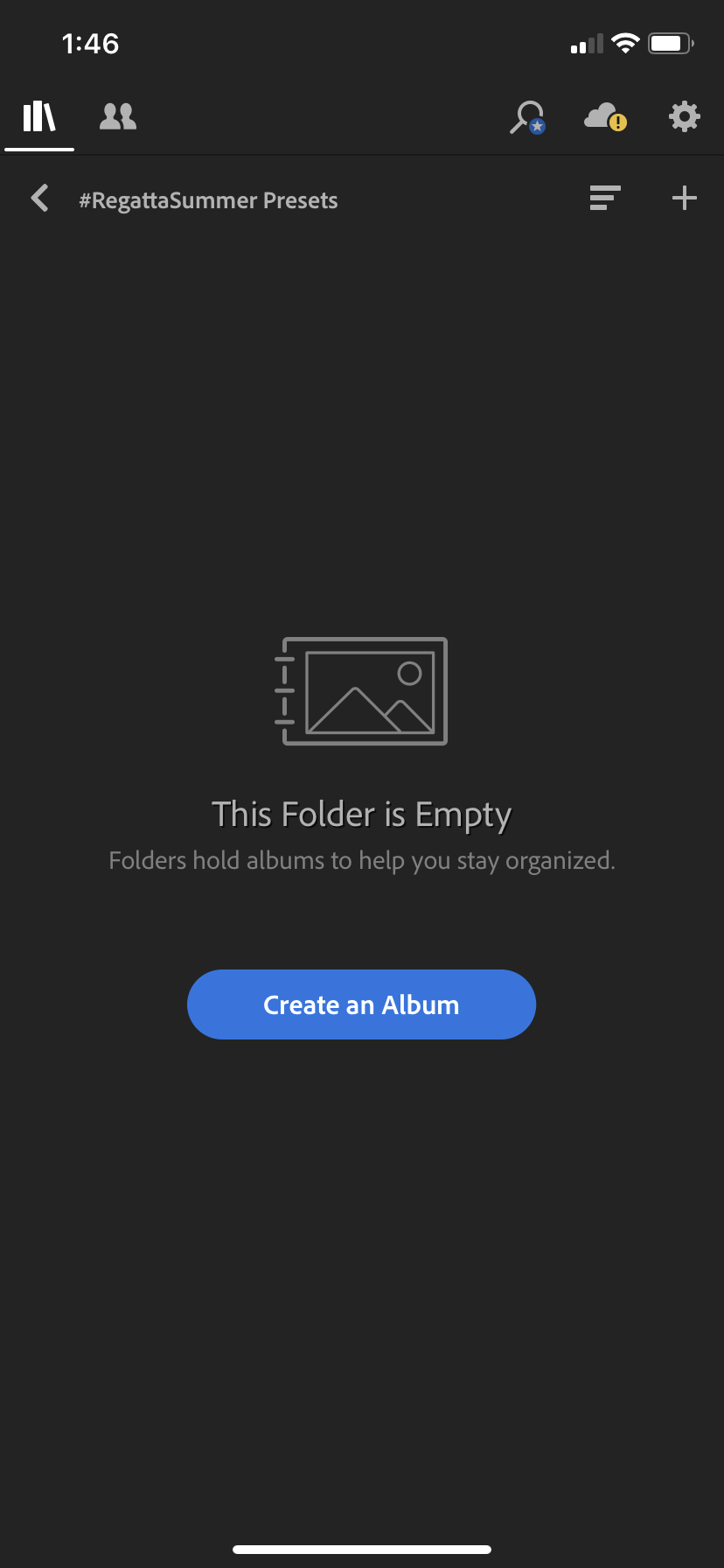Open the Library tab with books icon

point(39,115)
